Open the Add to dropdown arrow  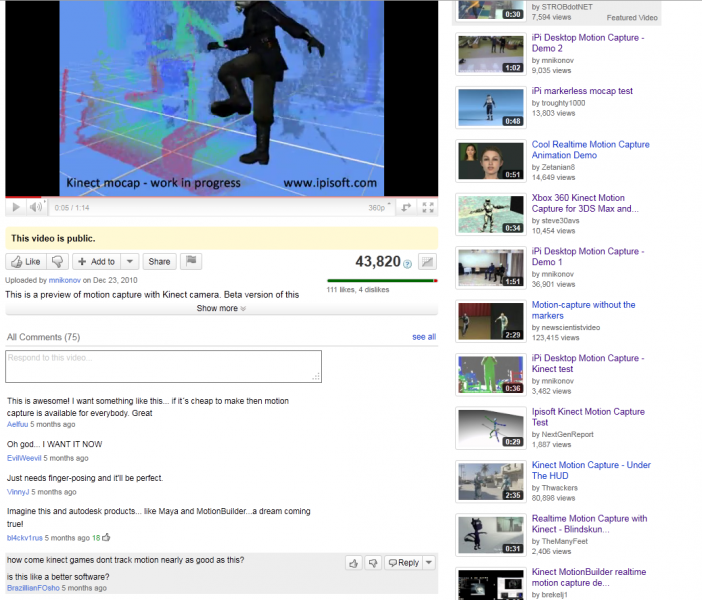click(130, 261)
